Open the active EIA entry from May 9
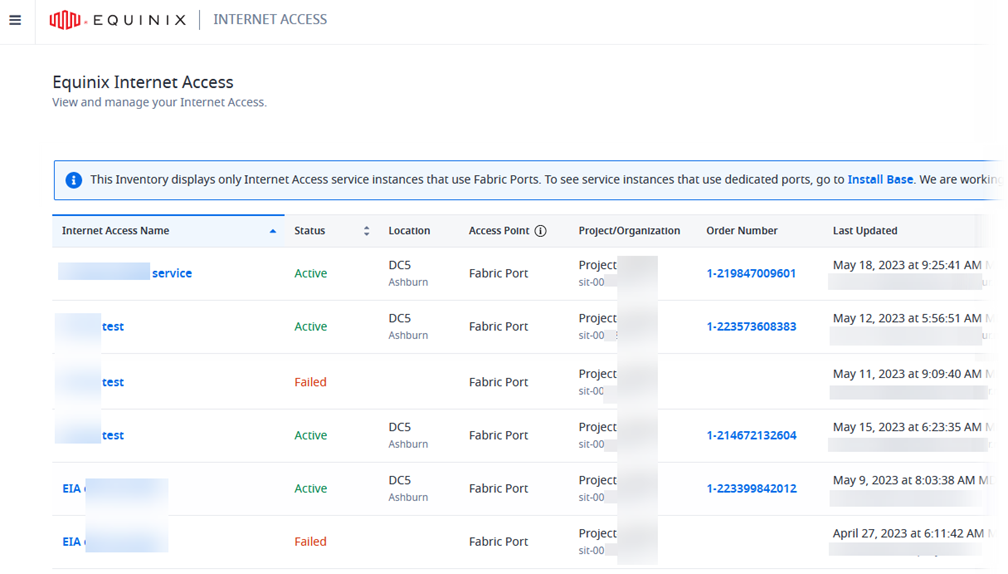The image size is (1008, 574). coord(71,489)
